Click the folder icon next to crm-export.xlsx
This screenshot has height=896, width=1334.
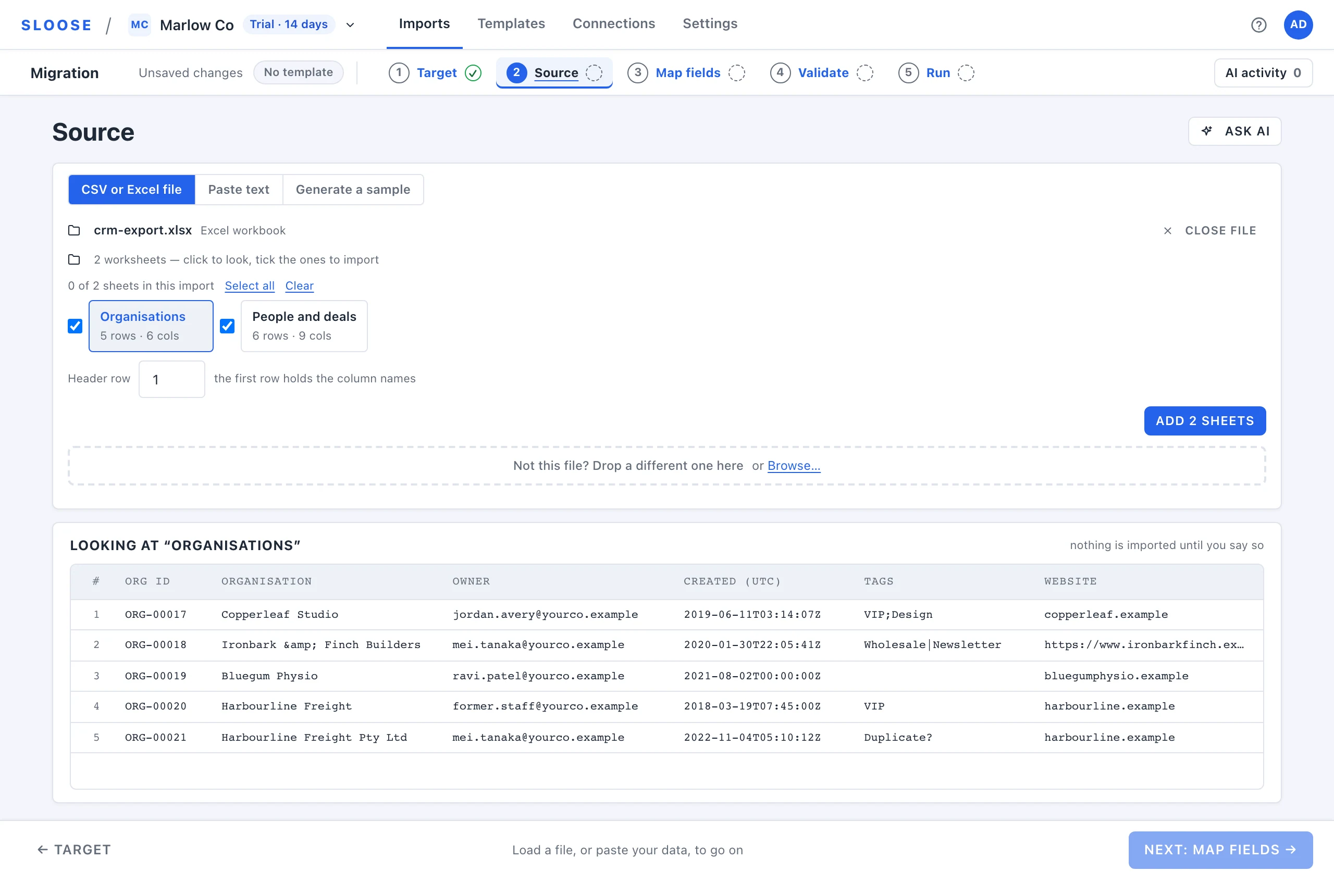[75, 230]
